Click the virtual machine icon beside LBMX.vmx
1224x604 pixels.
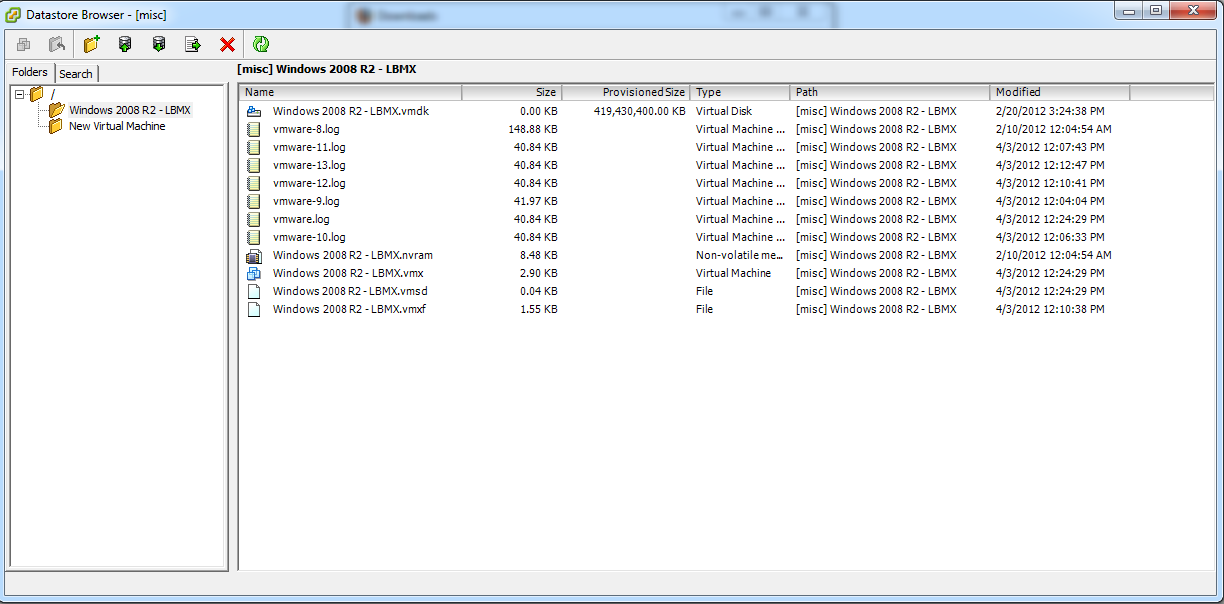[x=254, y=273]
